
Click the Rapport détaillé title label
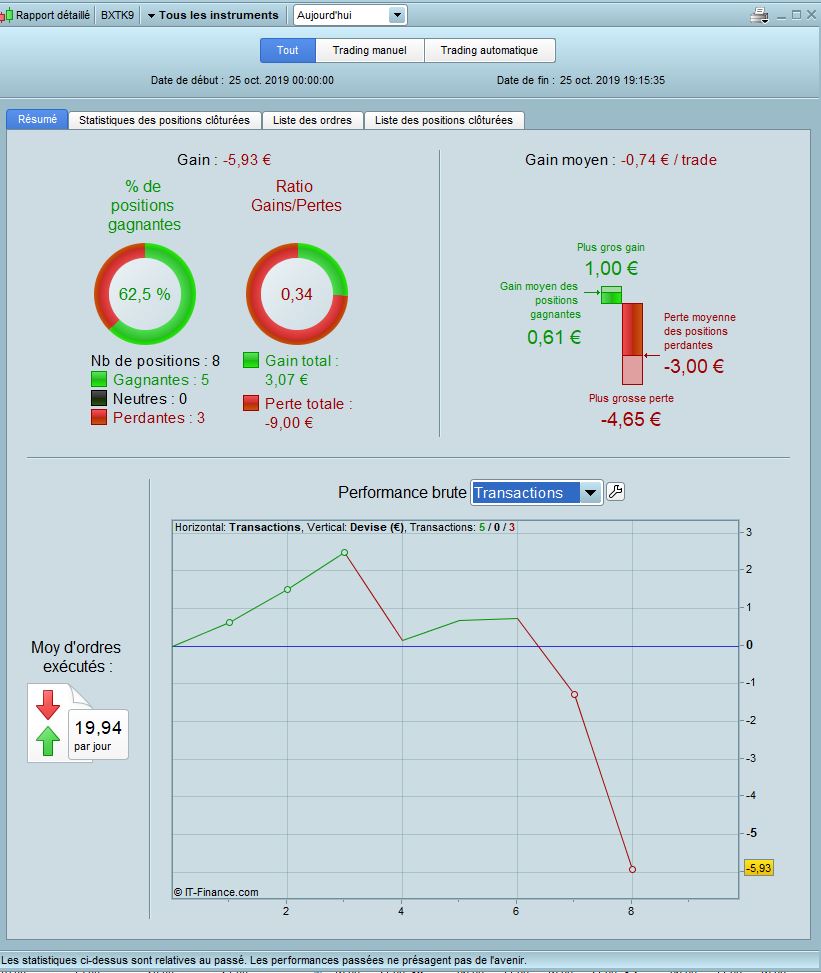(53, 15)
